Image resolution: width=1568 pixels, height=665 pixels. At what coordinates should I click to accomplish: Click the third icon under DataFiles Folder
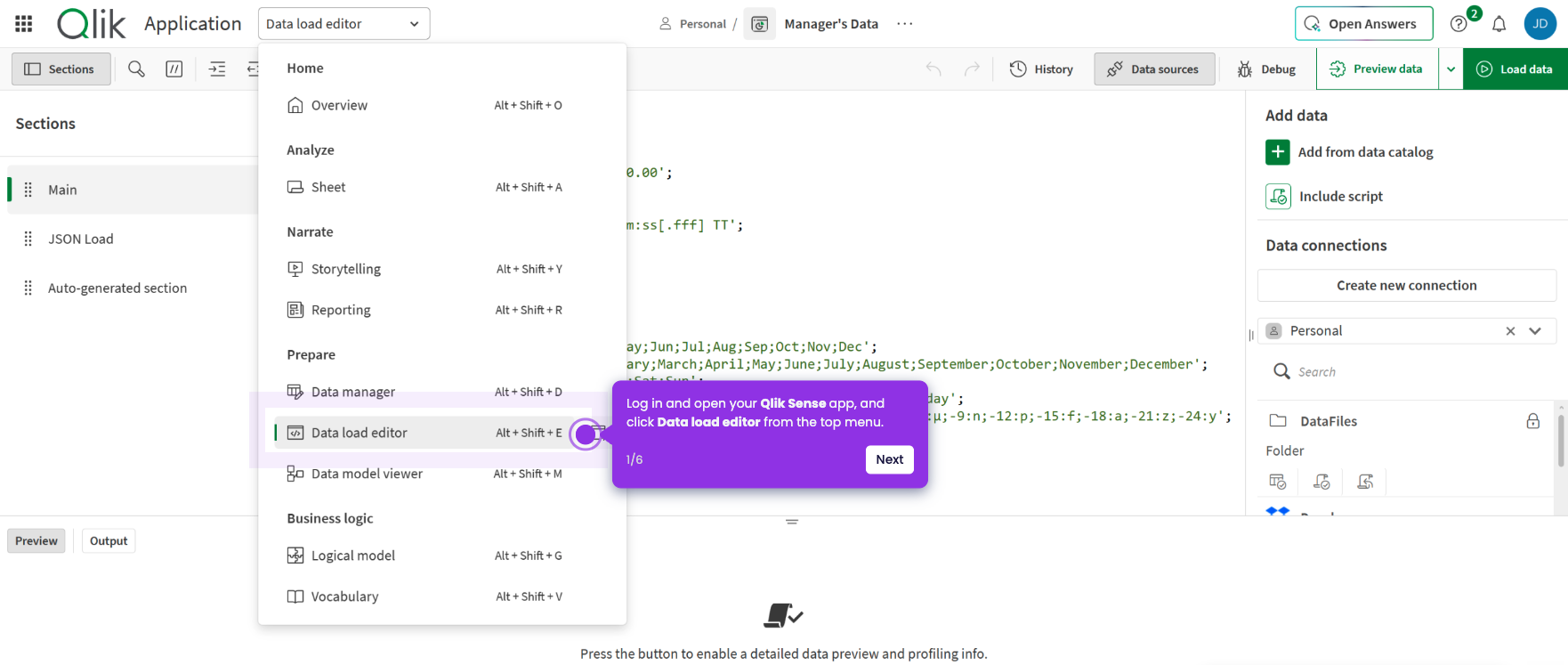click(1365, 482)
